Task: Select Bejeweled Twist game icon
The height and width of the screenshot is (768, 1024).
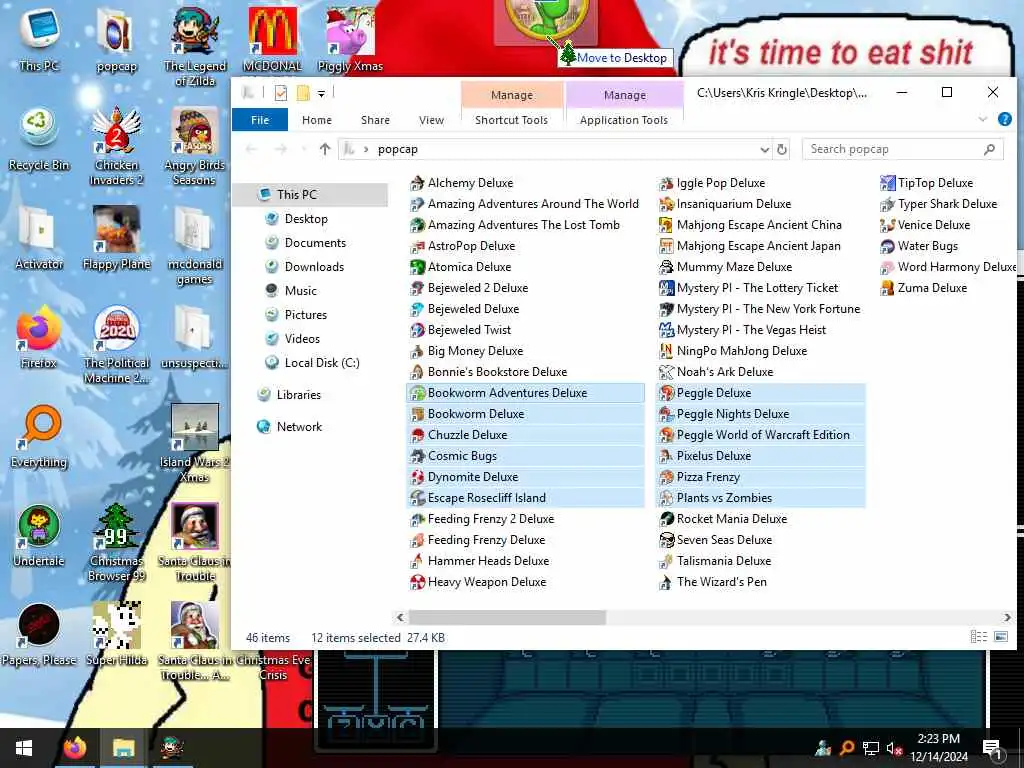Action: point(417,330)
